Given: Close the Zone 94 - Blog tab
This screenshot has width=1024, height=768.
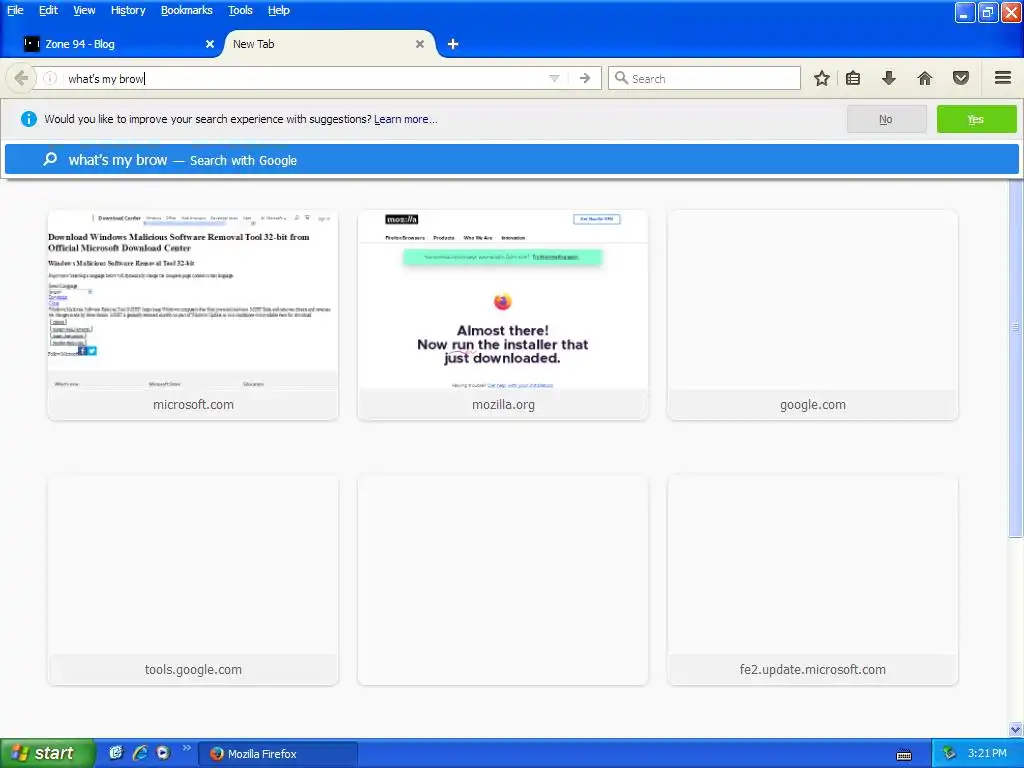Looking at the screenshot, I should pos(210,44).
